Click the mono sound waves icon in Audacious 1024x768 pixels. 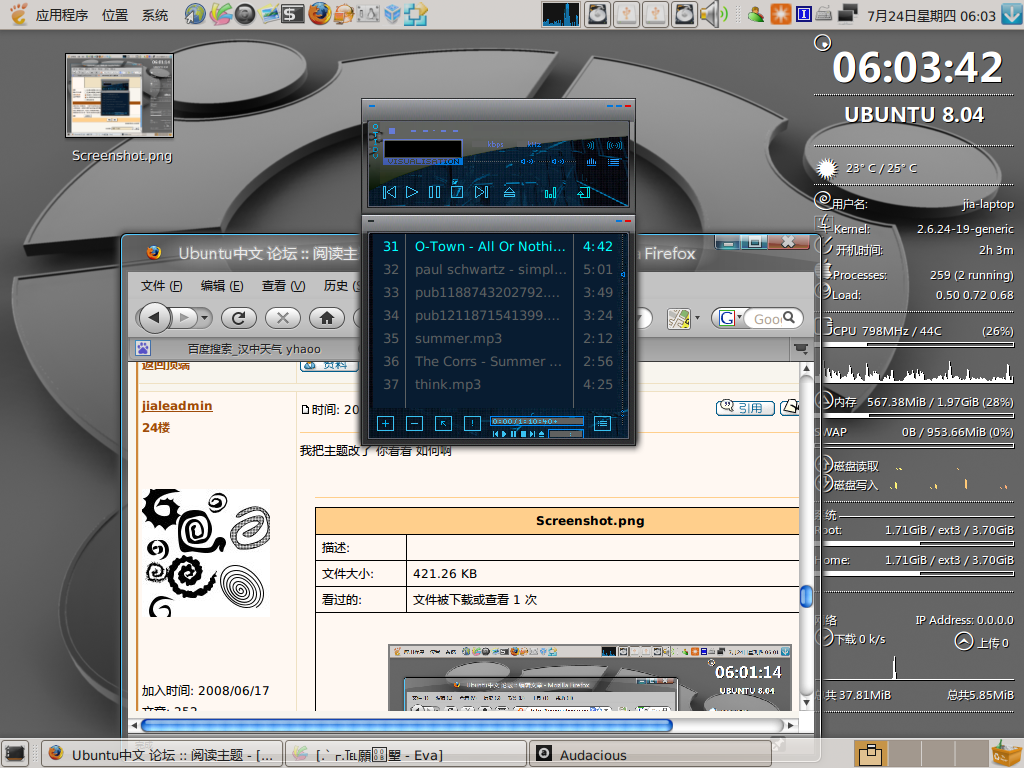tap(591, 145)
